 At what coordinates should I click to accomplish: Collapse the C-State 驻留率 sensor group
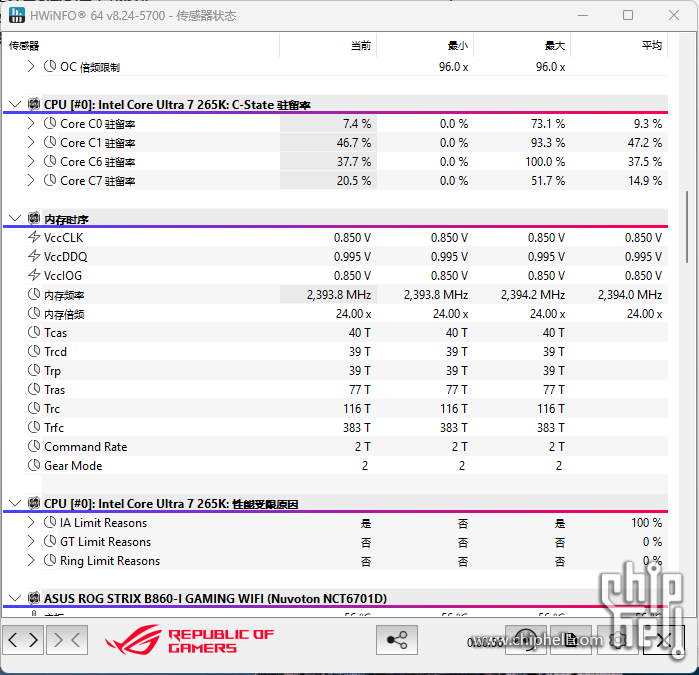point(15,104)
